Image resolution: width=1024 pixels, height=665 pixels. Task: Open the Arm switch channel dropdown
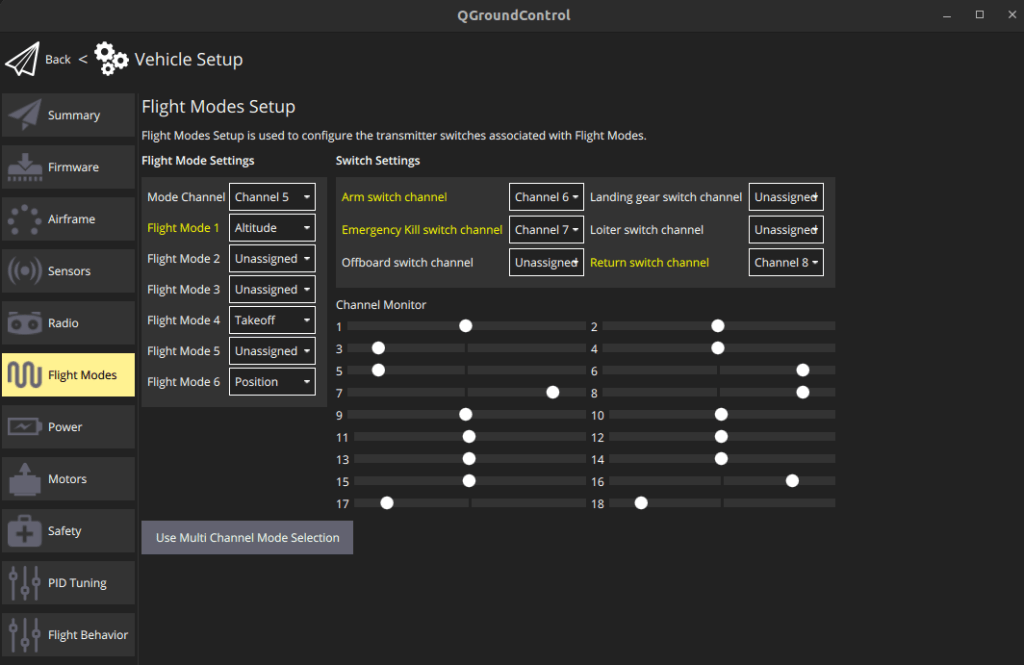click(546, 198)
